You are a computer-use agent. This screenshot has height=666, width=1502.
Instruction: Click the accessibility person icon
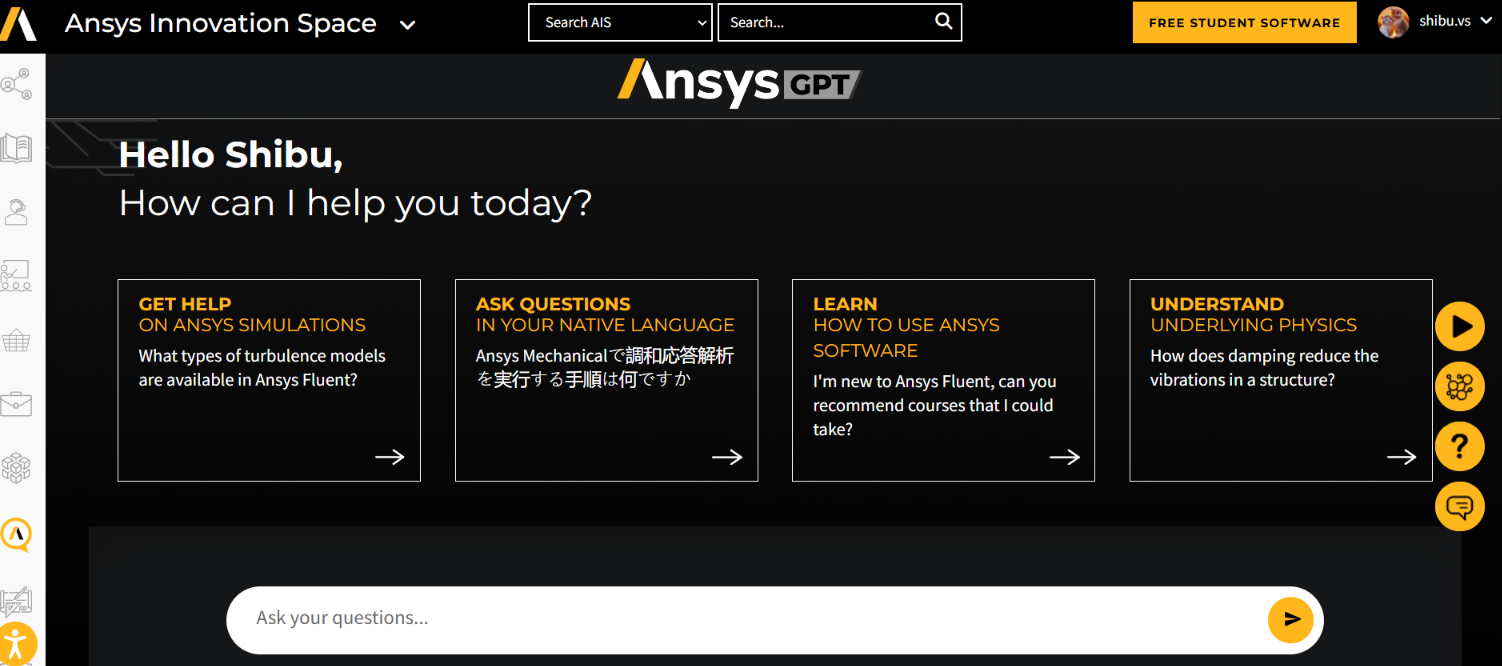pyautogui.click(x=17, y=643)
